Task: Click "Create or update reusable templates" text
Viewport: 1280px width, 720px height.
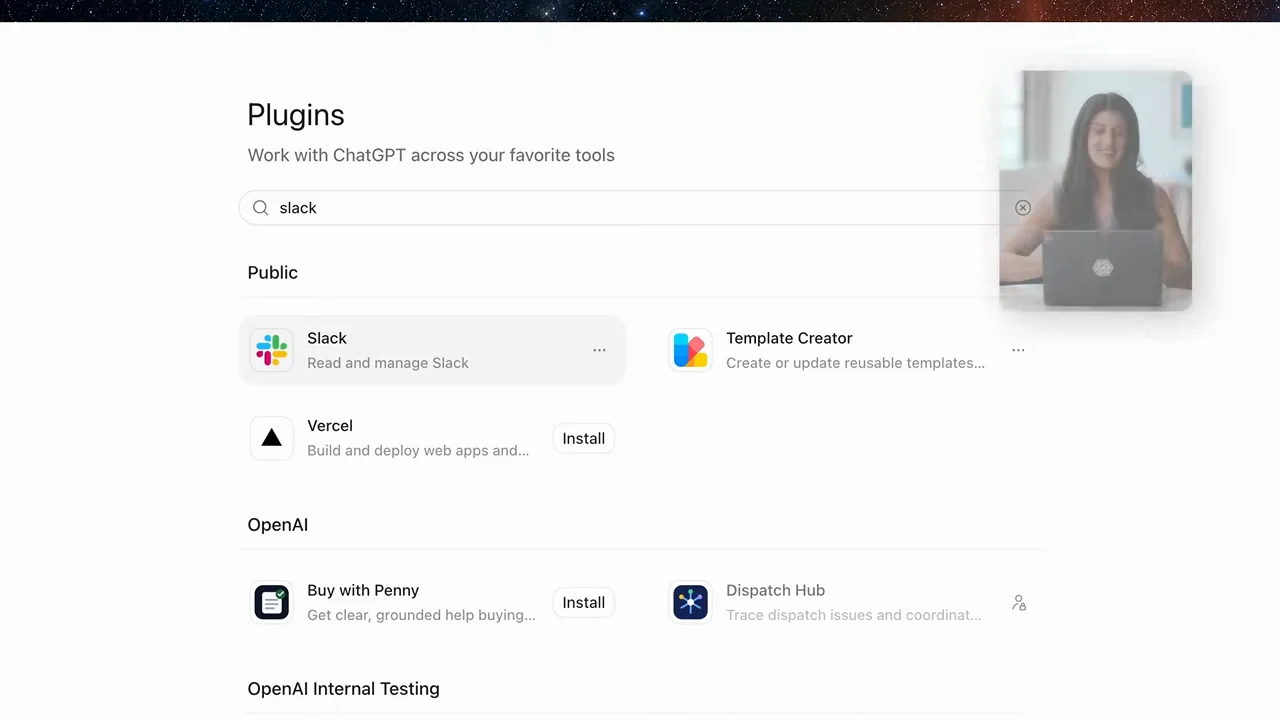Action: 855,363
